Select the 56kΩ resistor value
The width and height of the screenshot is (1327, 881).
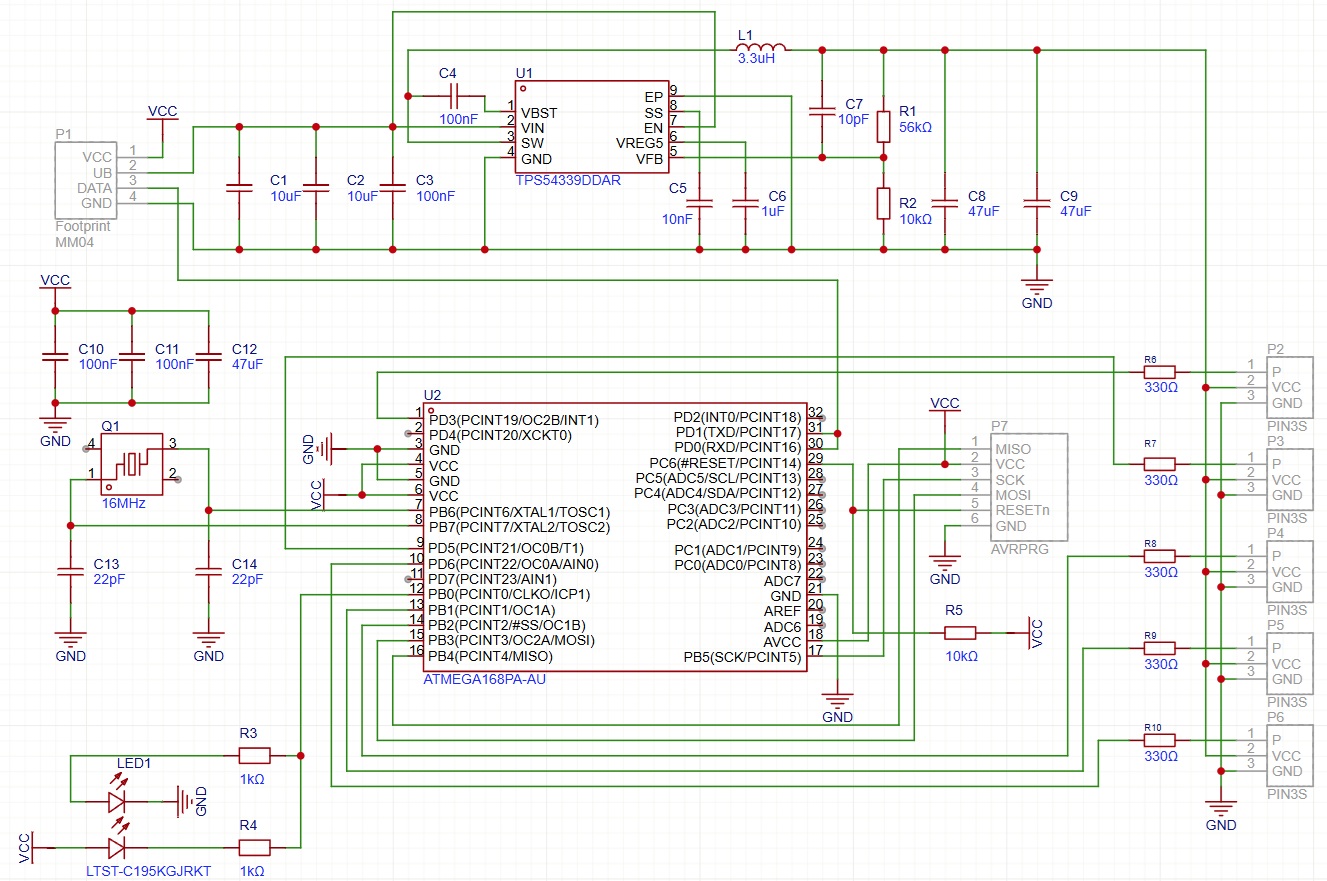(x=915, y=127)
